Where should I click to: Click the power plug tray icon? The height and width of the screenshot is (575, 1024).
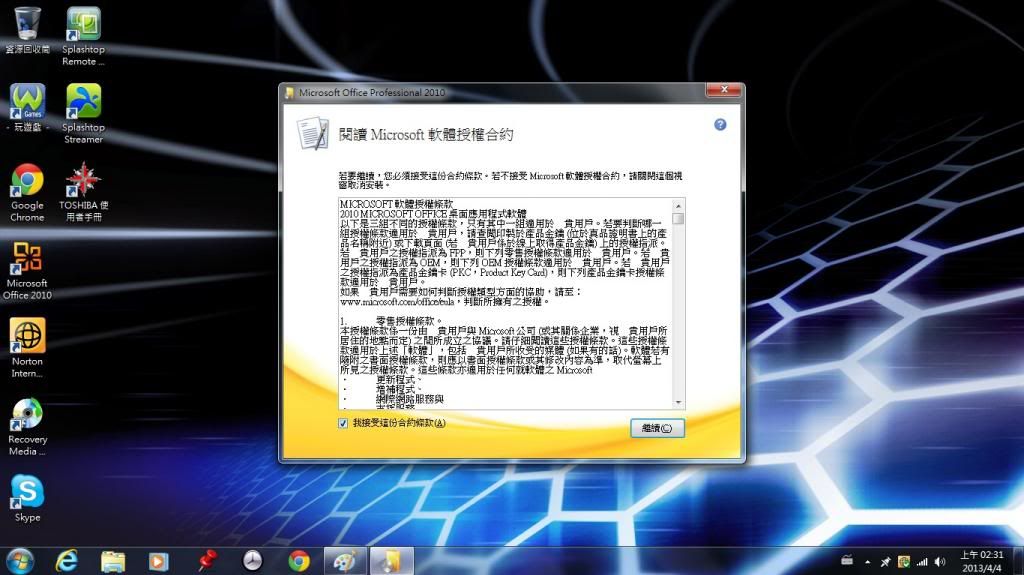(886, 561)
